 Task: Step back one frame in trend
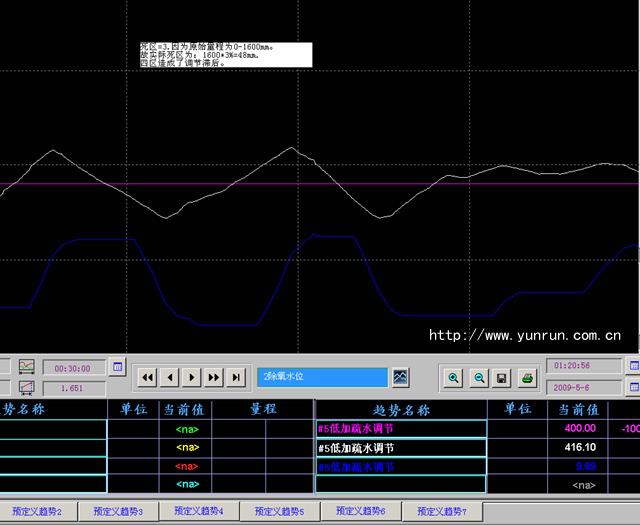click(169, 377)
